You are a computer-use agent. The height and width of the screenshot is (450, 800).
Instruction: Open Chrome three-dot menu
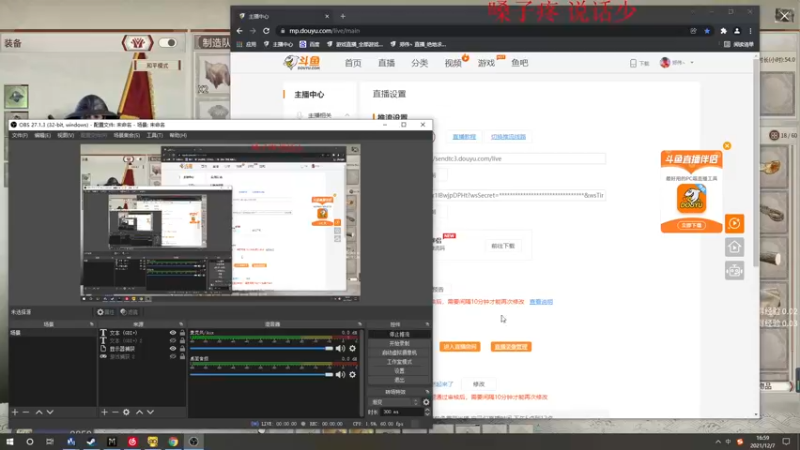751,31
